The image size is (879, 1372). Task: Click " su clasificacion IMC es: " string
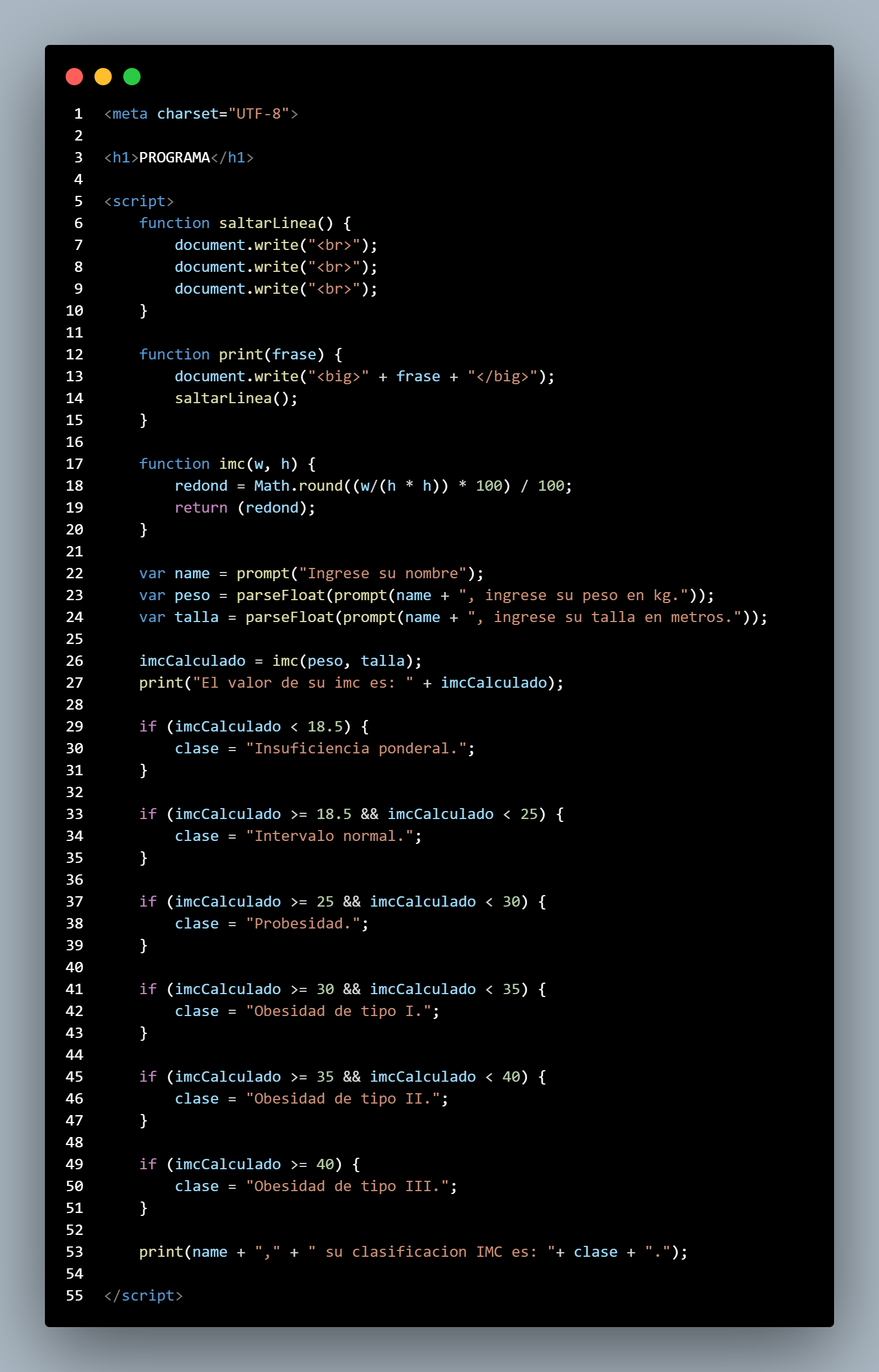click(x=431, y=1252)
